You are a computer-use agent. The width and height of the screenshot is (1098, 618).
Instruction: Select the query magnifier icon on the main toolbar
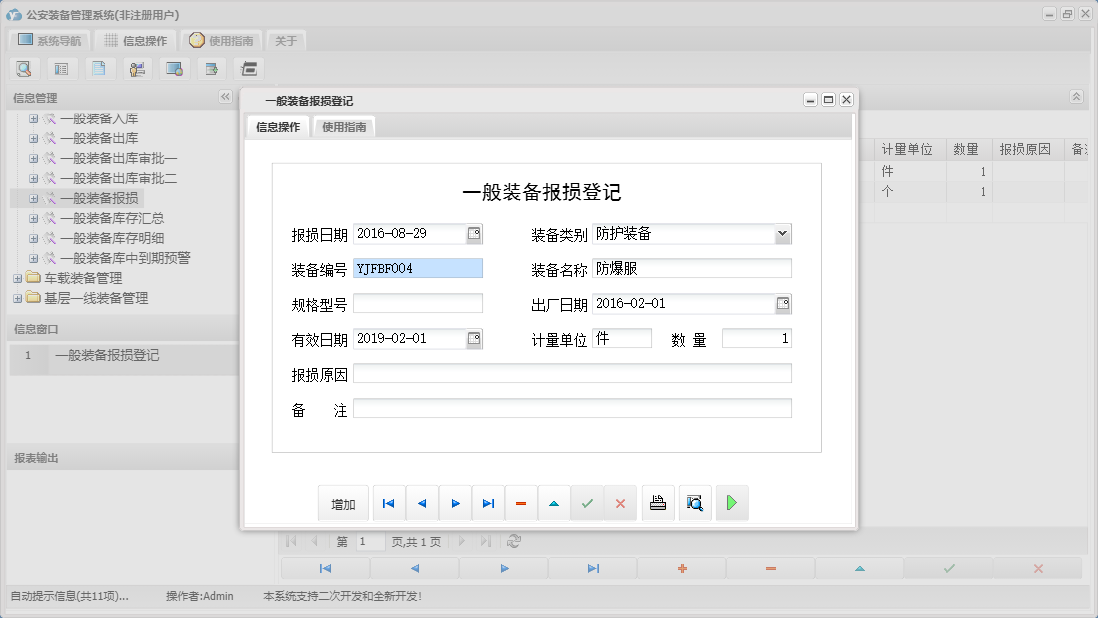tap(24, 68)
